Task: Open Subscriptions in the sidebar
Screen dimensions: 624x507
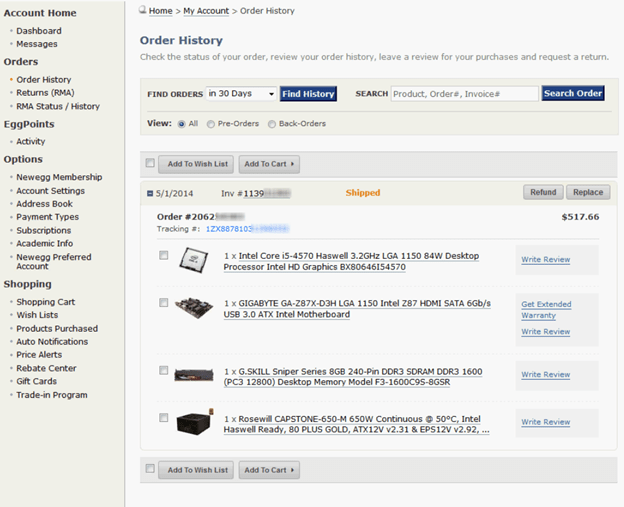Action: [x=44, y=231]
